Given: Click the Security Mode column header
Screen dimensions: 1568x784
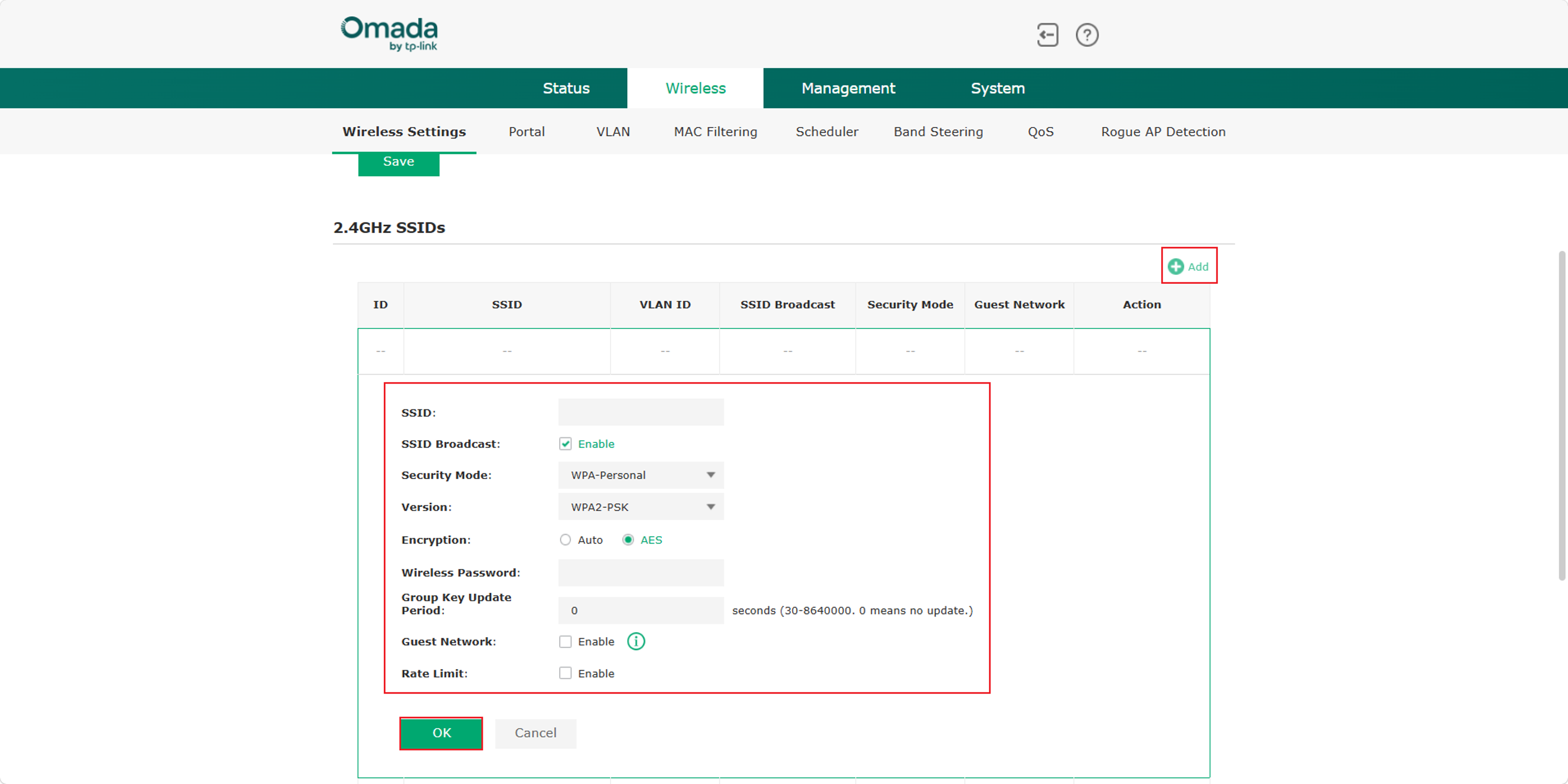Looking at the screenshot, I should pyautogui.click(x=910, y=304).
